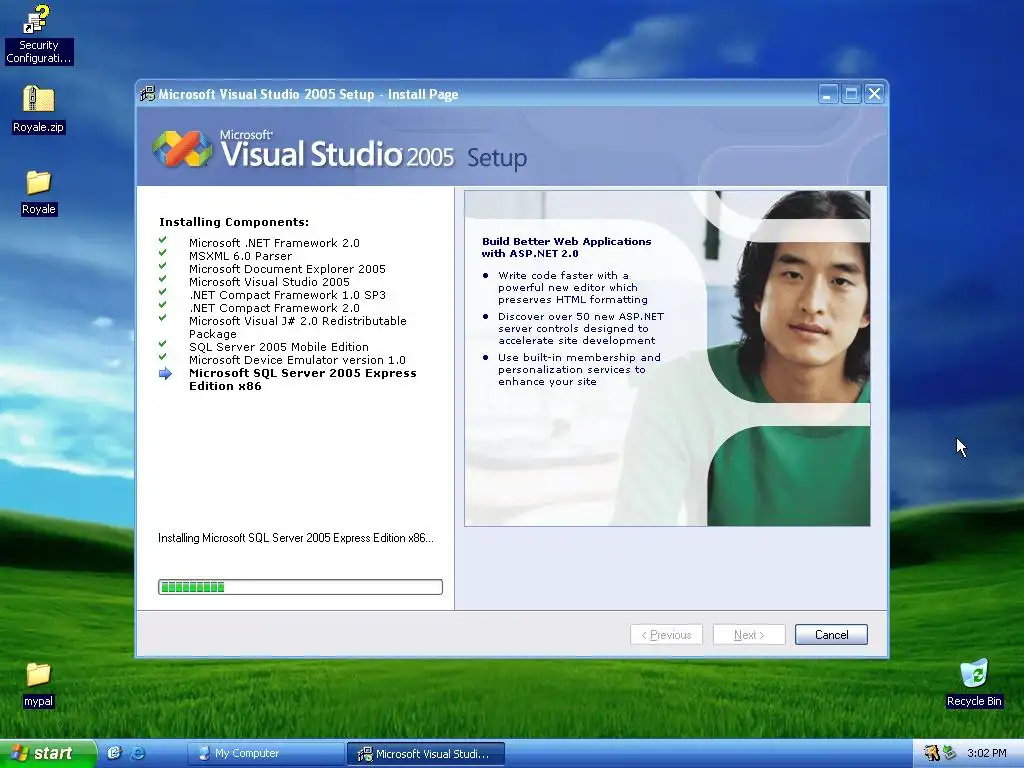Open the Recycle Bin icon
1024x768 pixels.
tap(974, 673)
